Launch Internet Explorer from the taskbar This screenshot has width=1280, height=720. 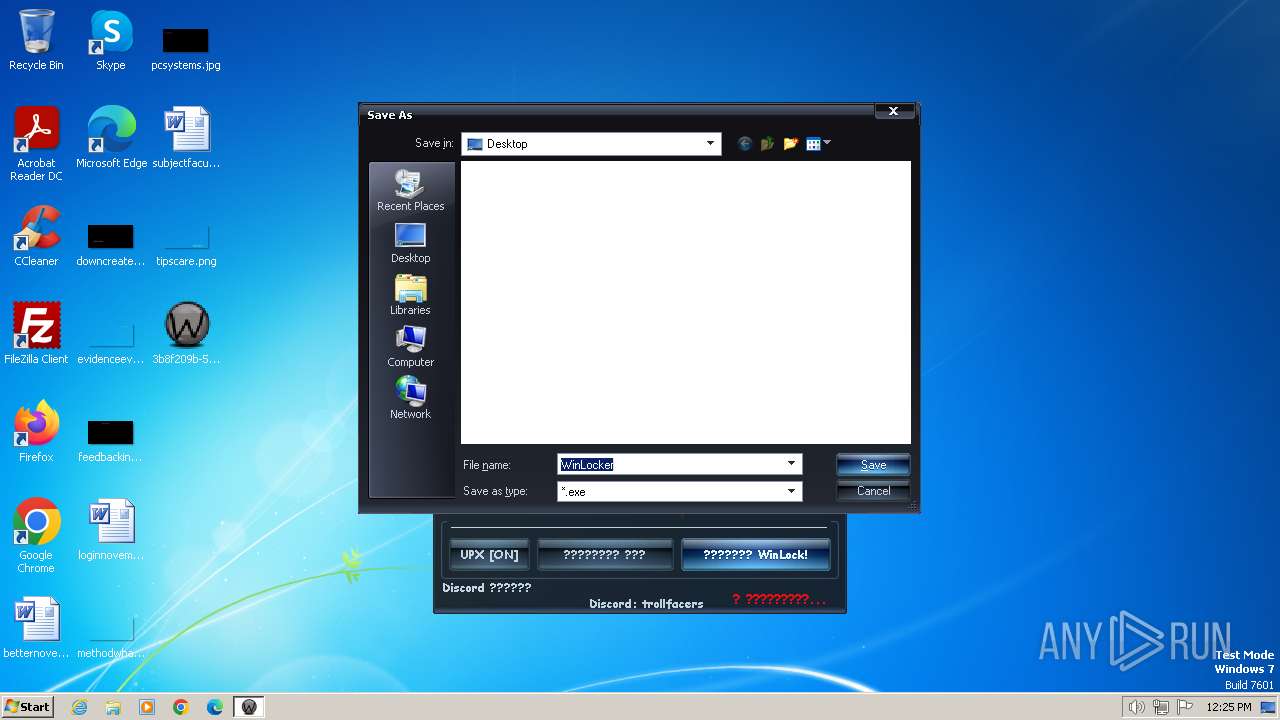[x=79, y=707]
